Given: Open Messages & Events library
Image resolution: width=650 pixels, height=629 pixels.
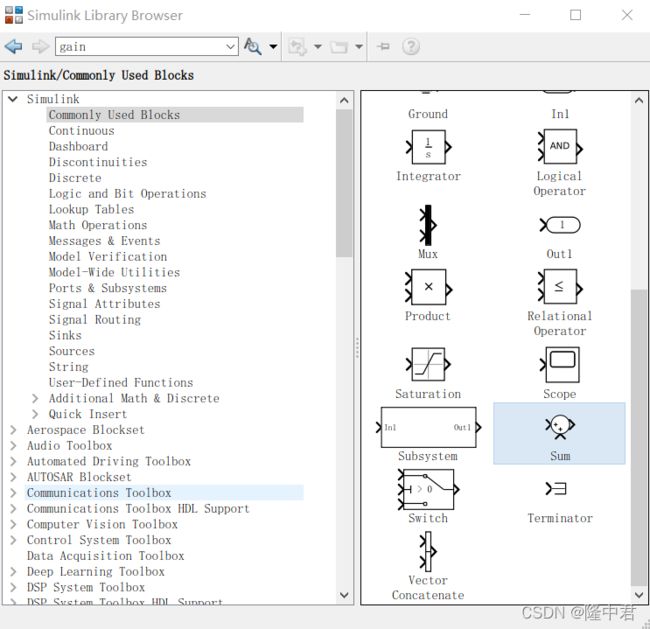Looking at the screenshot, I should click(104, 241).
